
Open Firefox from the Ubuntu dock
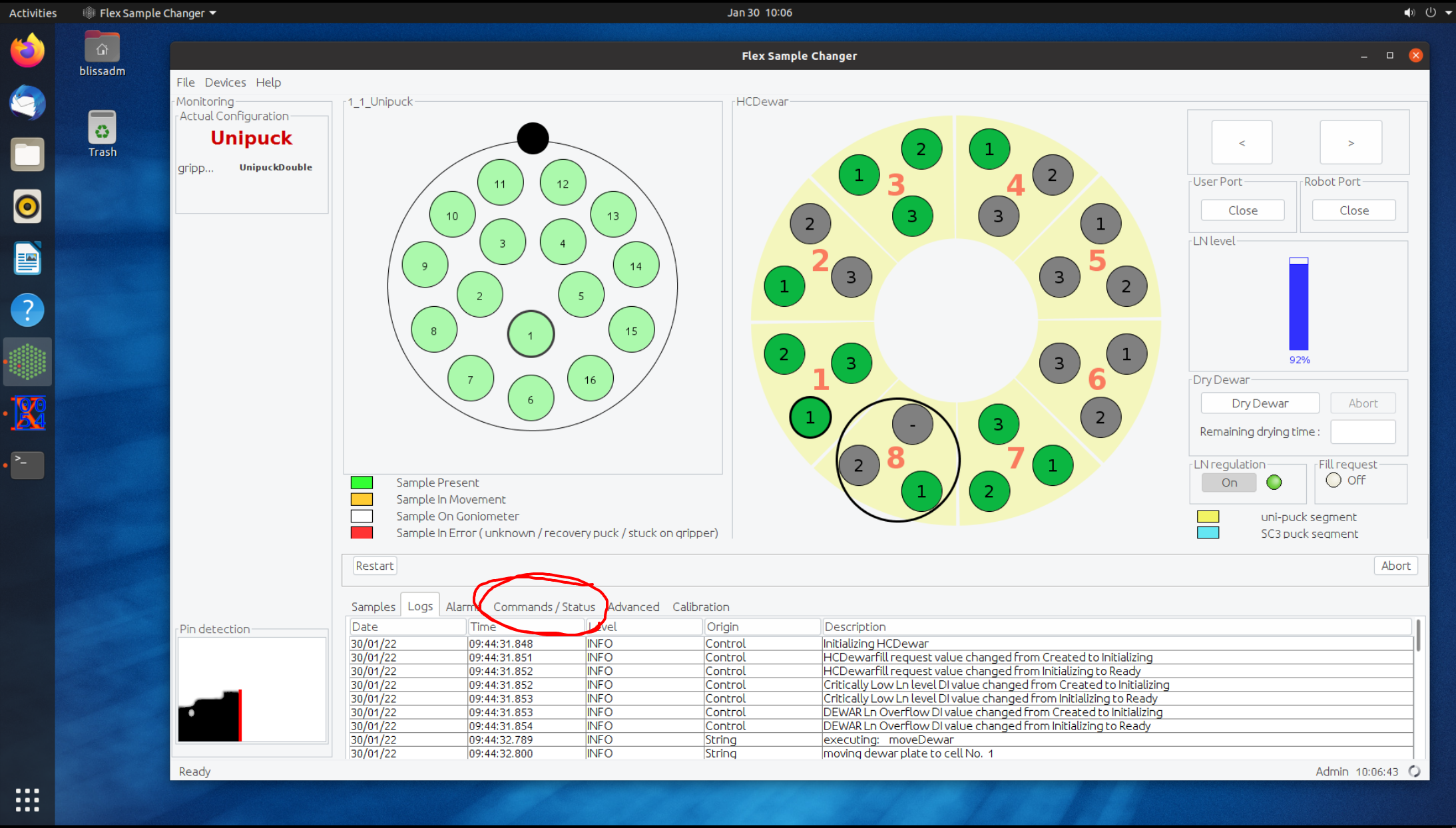tap(27, 51)
